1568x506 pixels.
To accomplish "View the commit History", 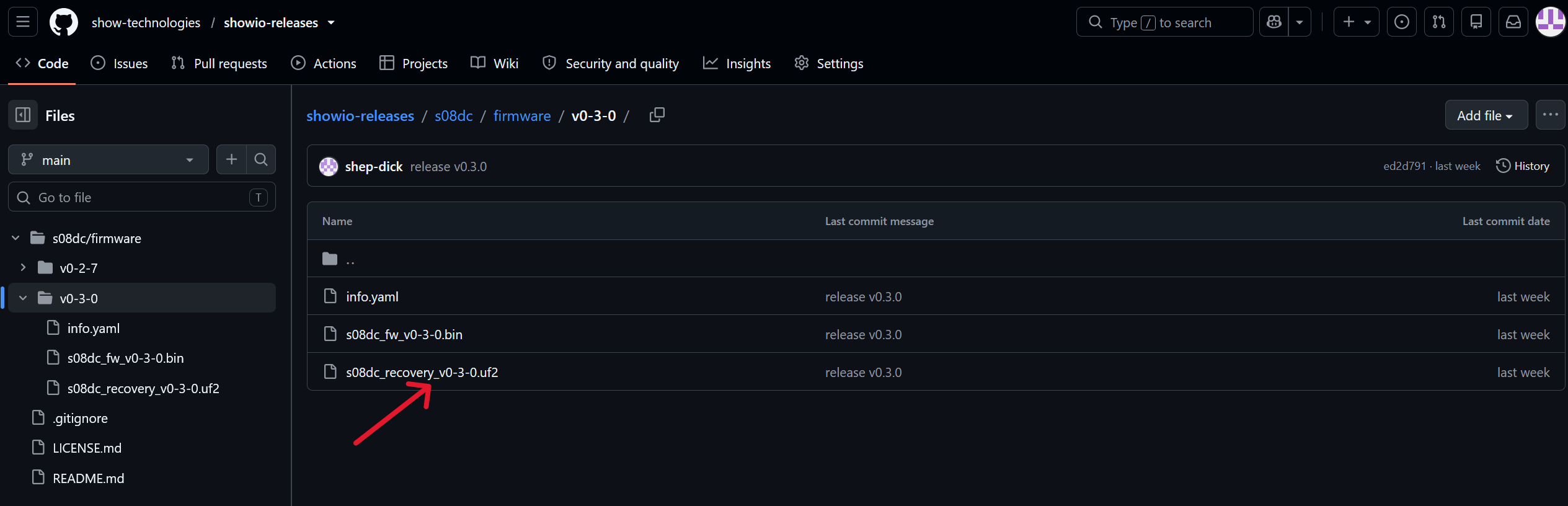I will tap(1522, 166).
